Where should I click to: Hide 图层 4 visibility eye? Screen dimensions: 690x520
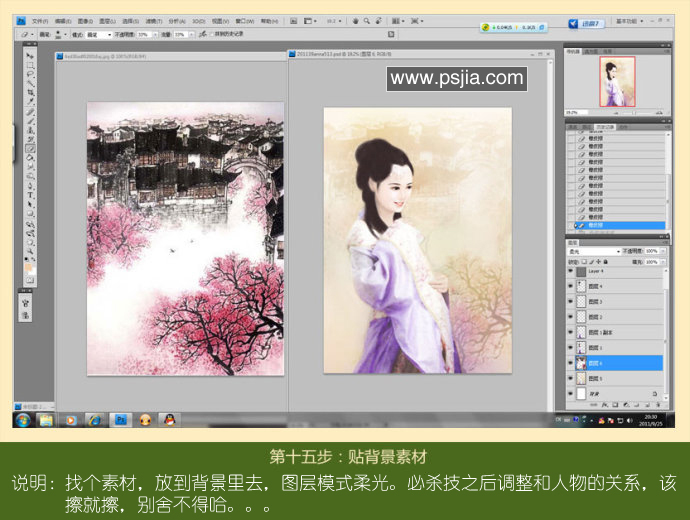tap(570, 286)
